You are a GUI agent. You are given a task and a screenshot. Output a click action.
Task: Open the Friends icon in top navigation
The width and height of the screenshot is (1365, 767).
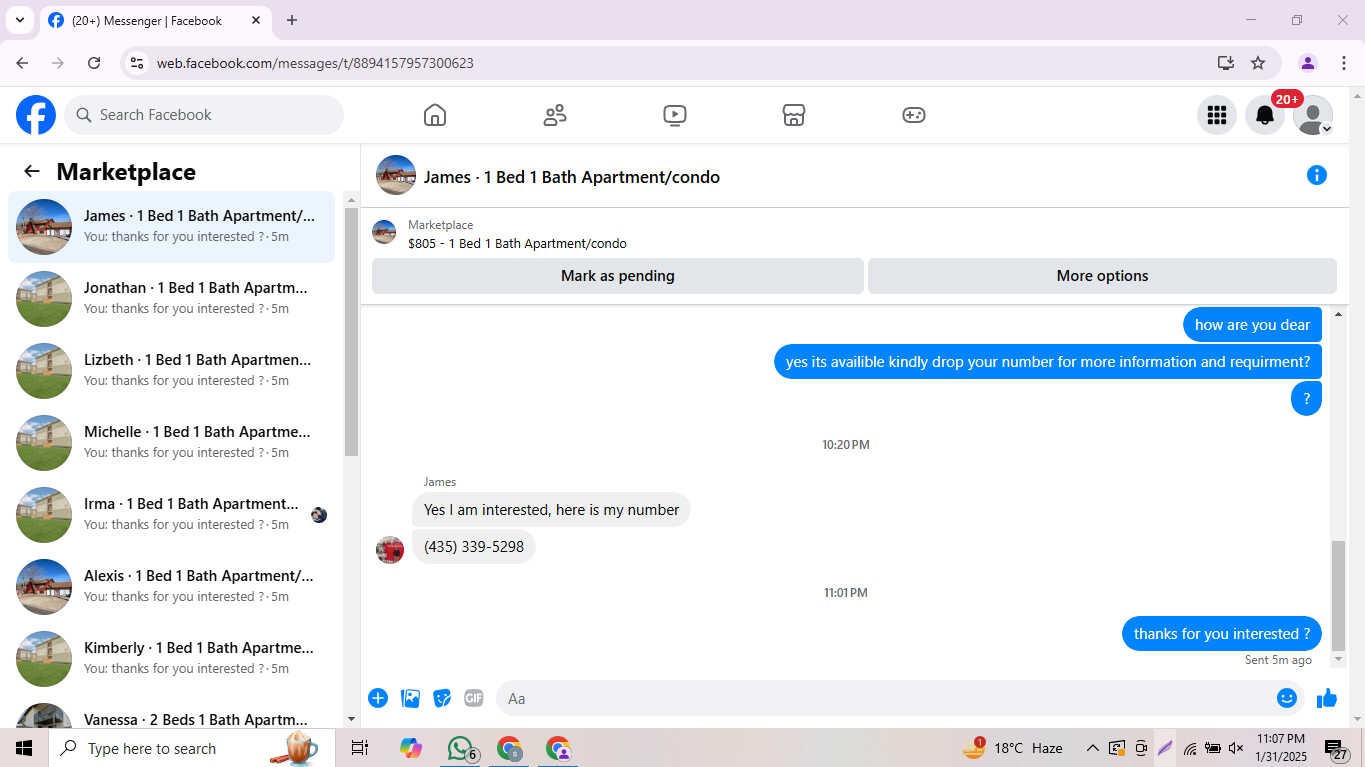555,115
